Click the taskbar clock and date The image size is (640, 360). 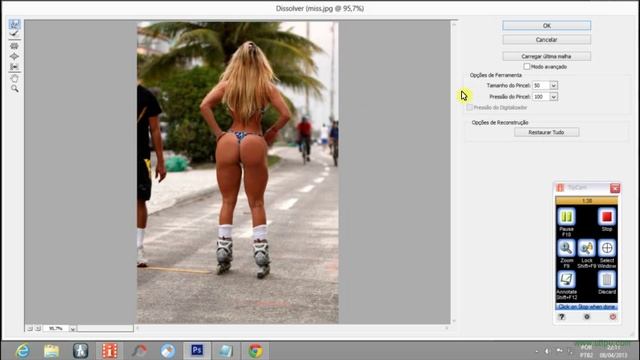(614, 351)
